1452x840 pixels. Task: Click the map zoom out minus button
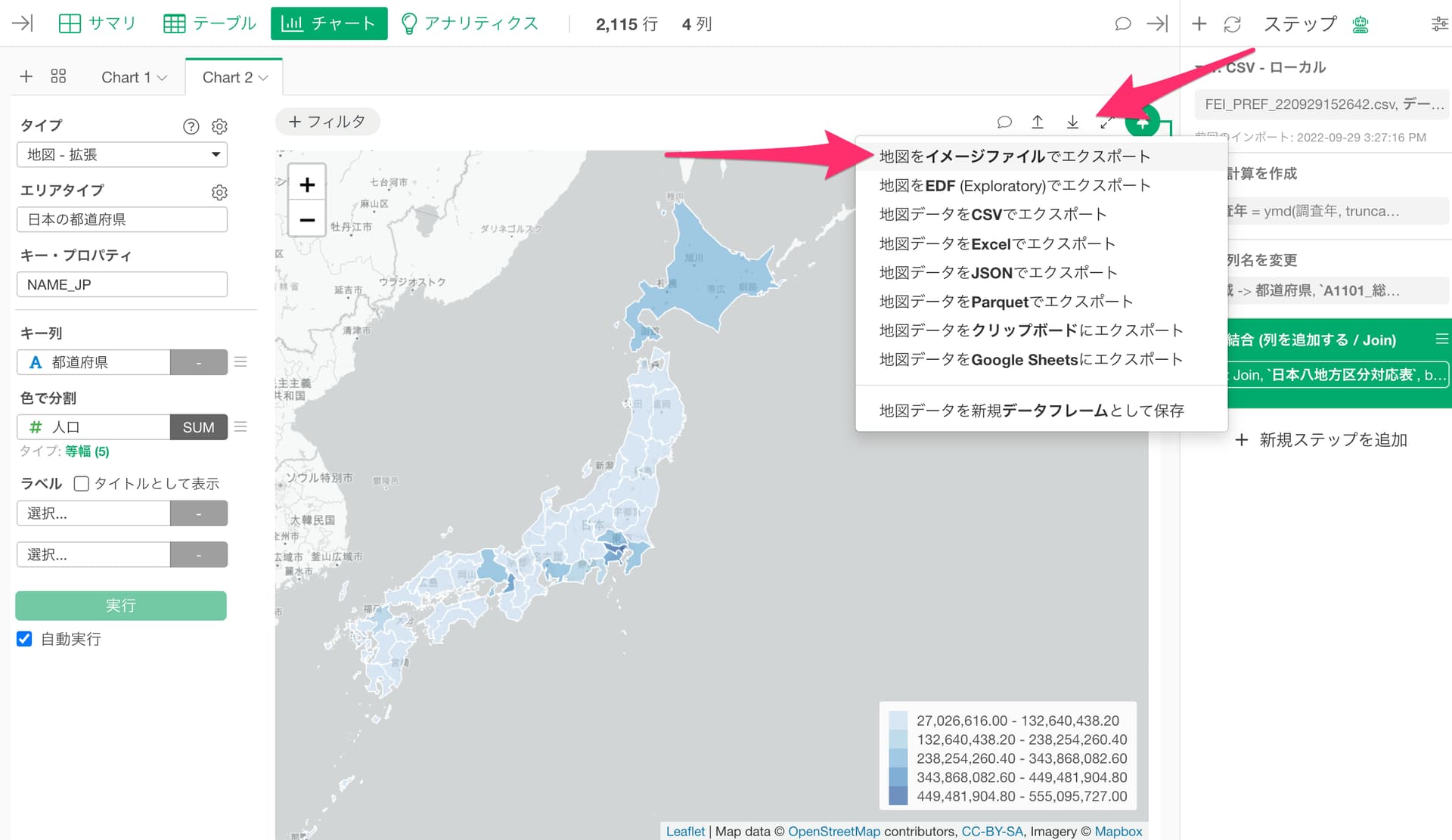pyautogui.click(x=307, y=220)
